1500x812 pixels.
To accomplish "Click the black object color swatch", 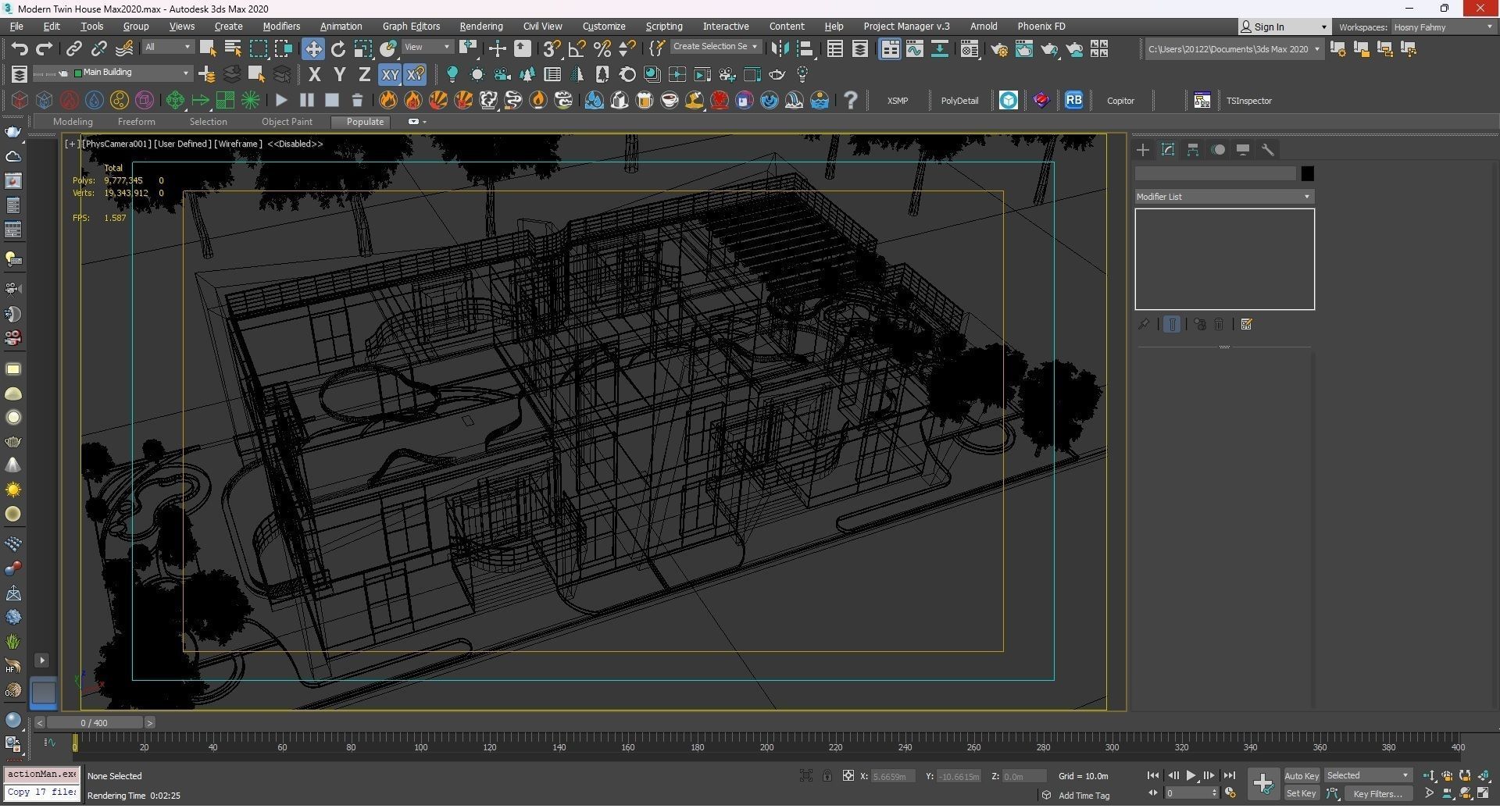I will [x=1307, y=173].
